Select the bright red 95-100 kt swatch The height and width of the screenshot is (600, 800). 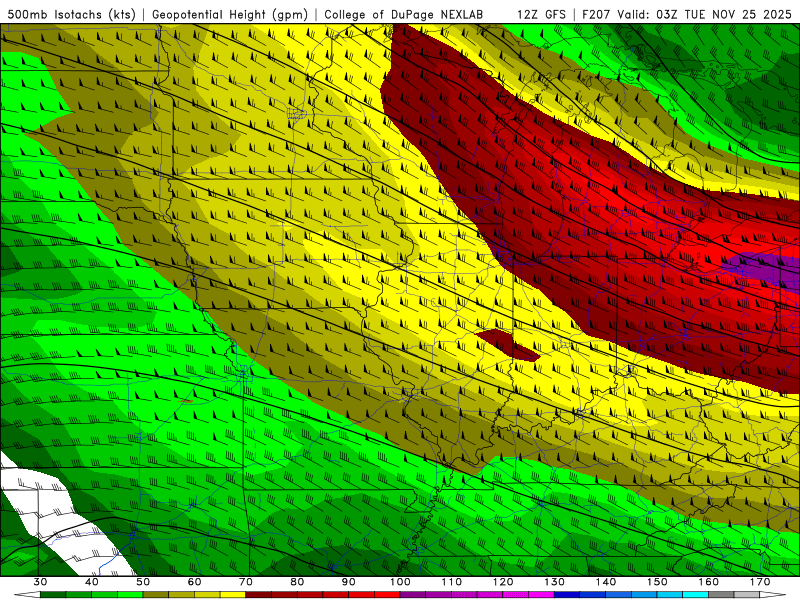(x=387, y=595)
